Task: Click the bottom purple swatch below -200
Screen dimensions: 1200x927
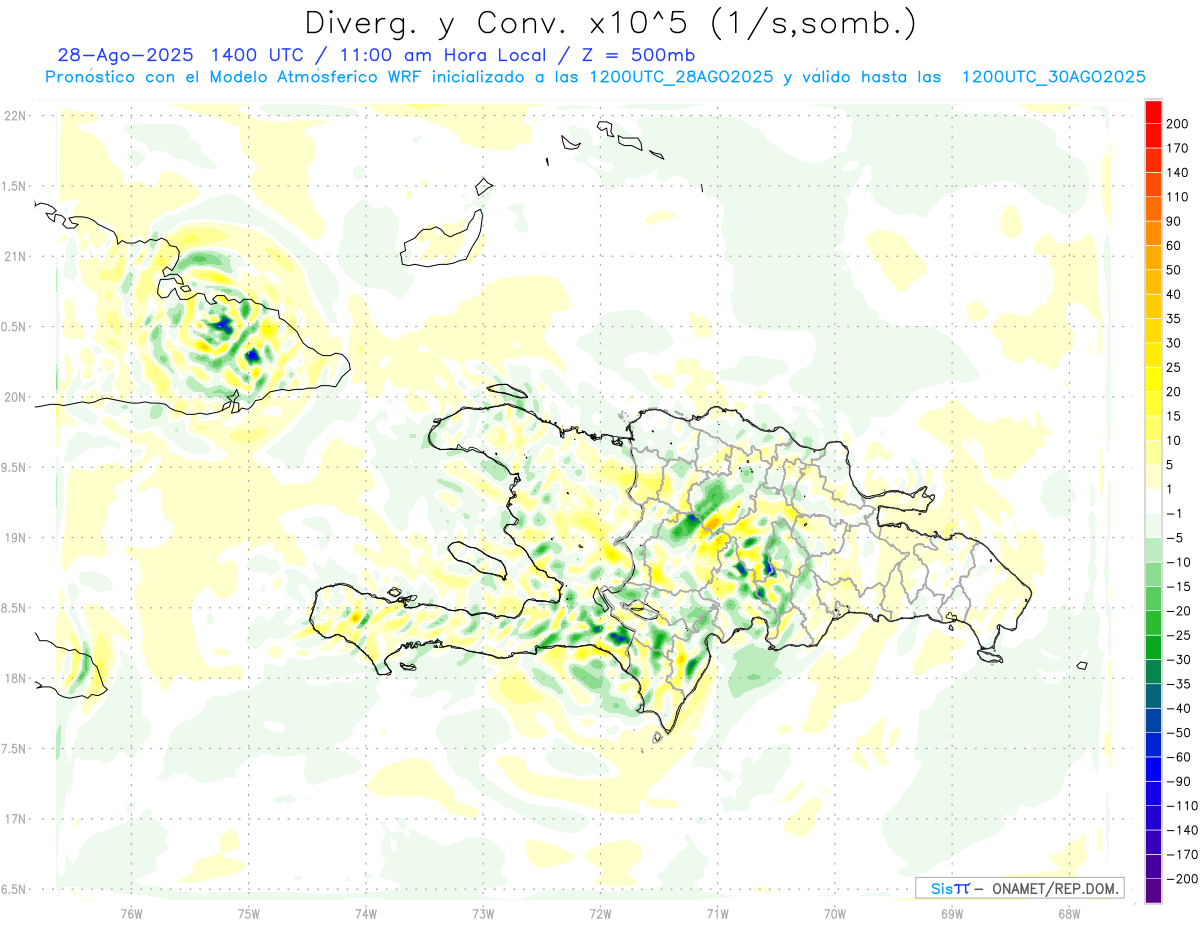Action: [x=1153, y=892]
